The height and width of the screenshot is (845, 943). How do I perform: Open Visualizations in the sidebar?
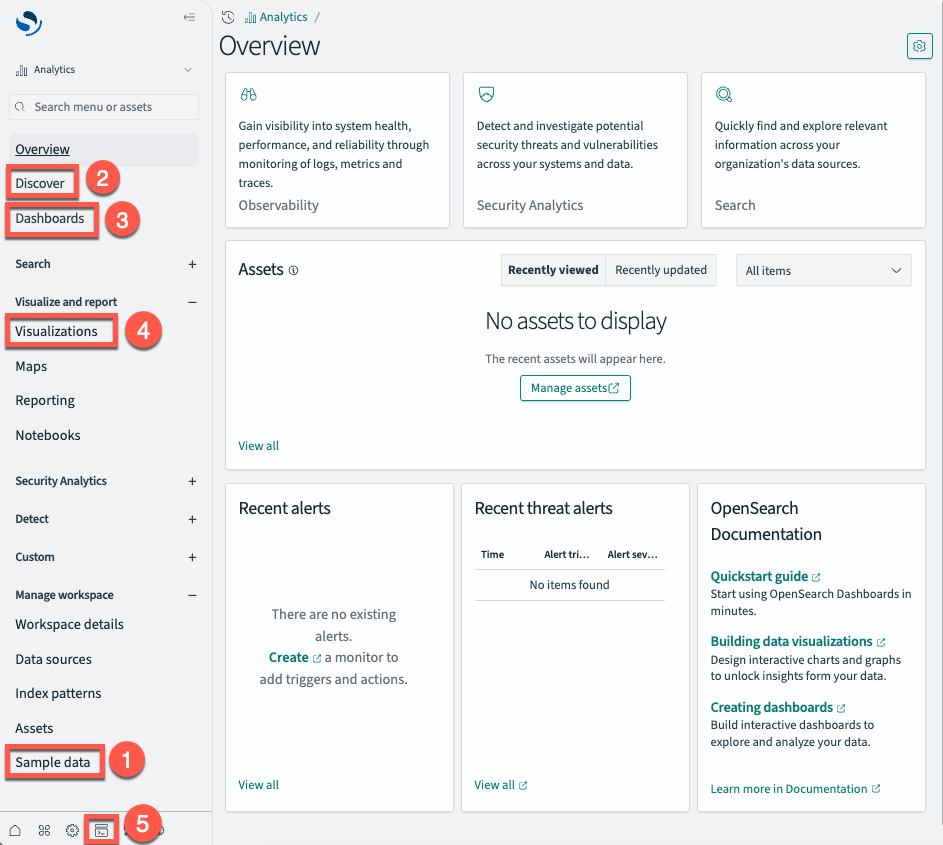(x=56, y=331)
